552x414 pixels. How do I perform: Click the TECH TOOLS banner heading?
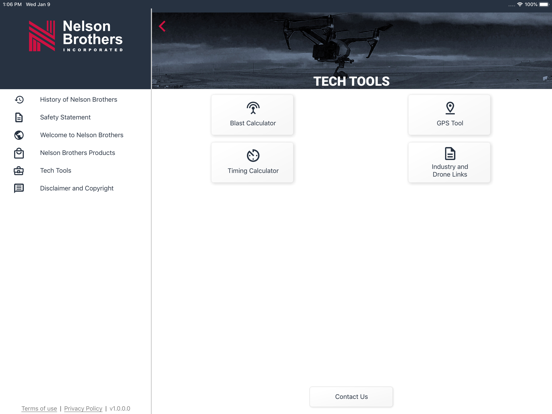tap(351, 81)
